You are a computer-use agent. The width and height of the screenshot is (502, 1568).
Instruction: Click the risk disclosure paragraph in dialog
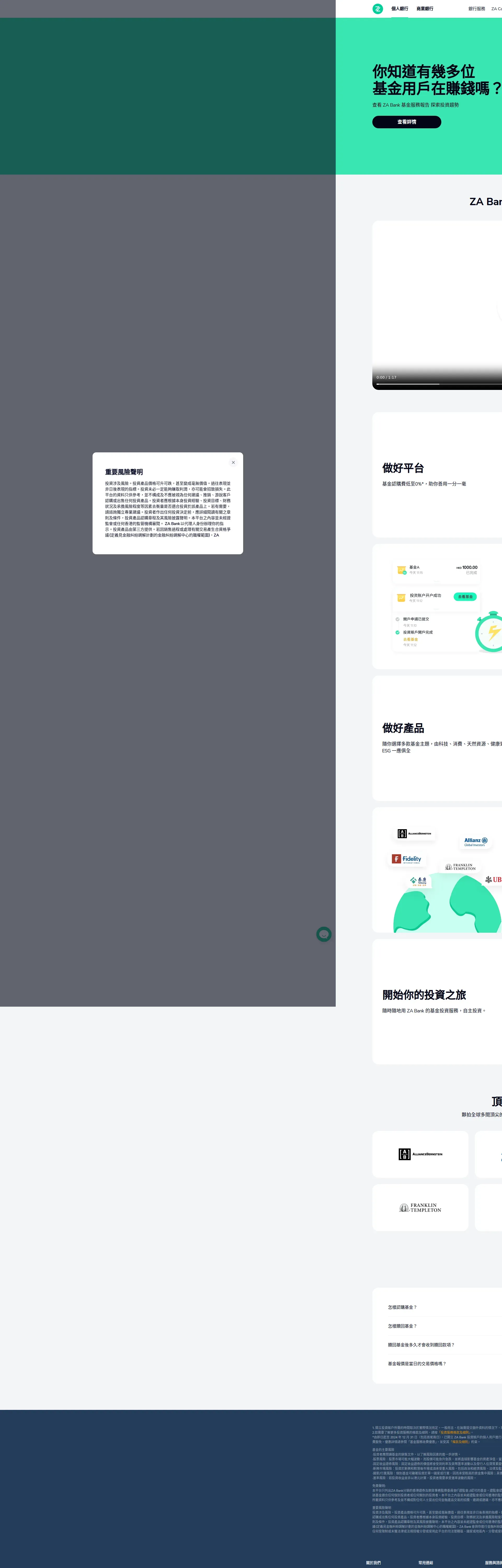click(168, 510)
